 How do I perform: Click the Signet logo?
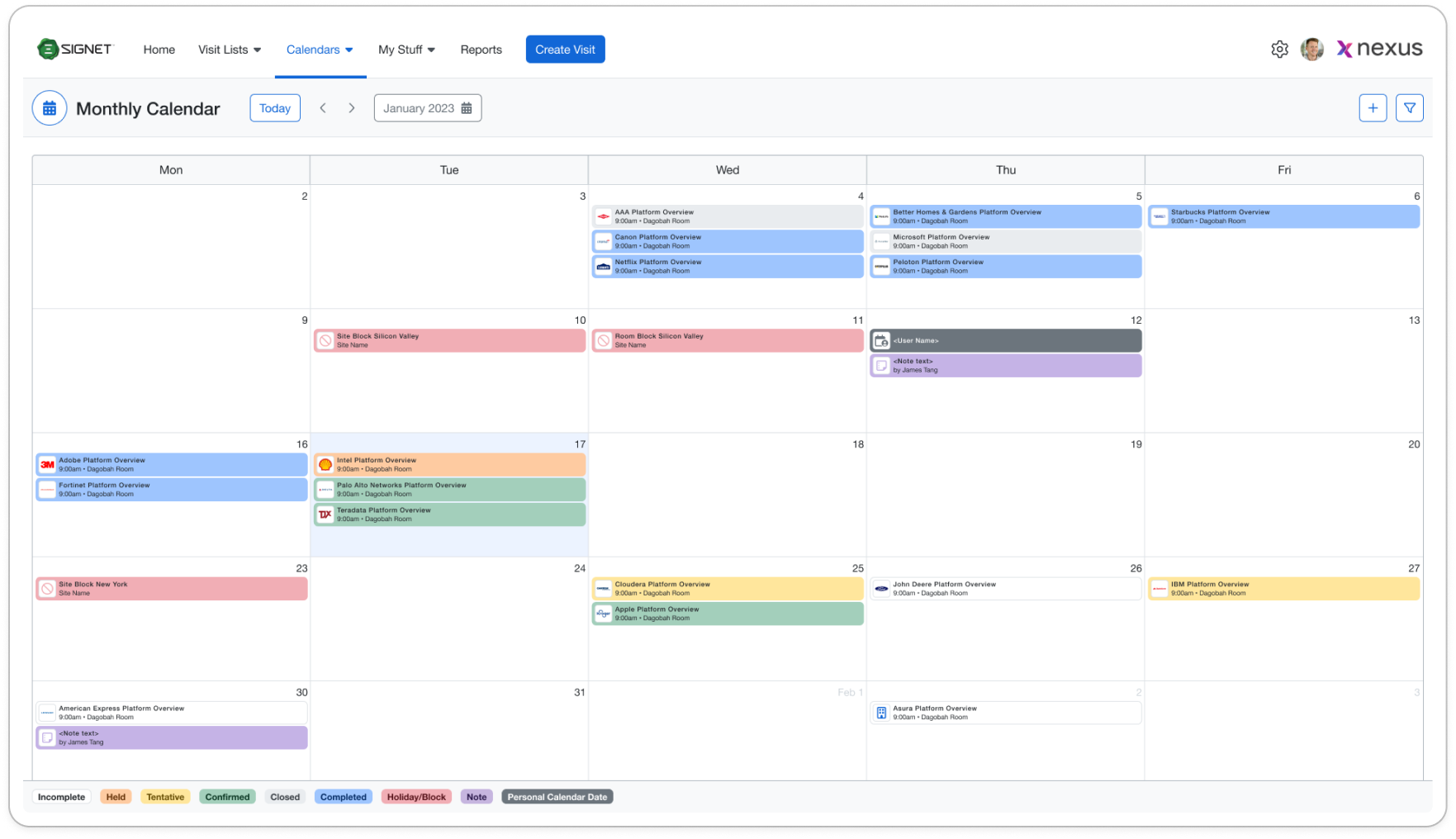pyautogui.click(x=74, y=49)
